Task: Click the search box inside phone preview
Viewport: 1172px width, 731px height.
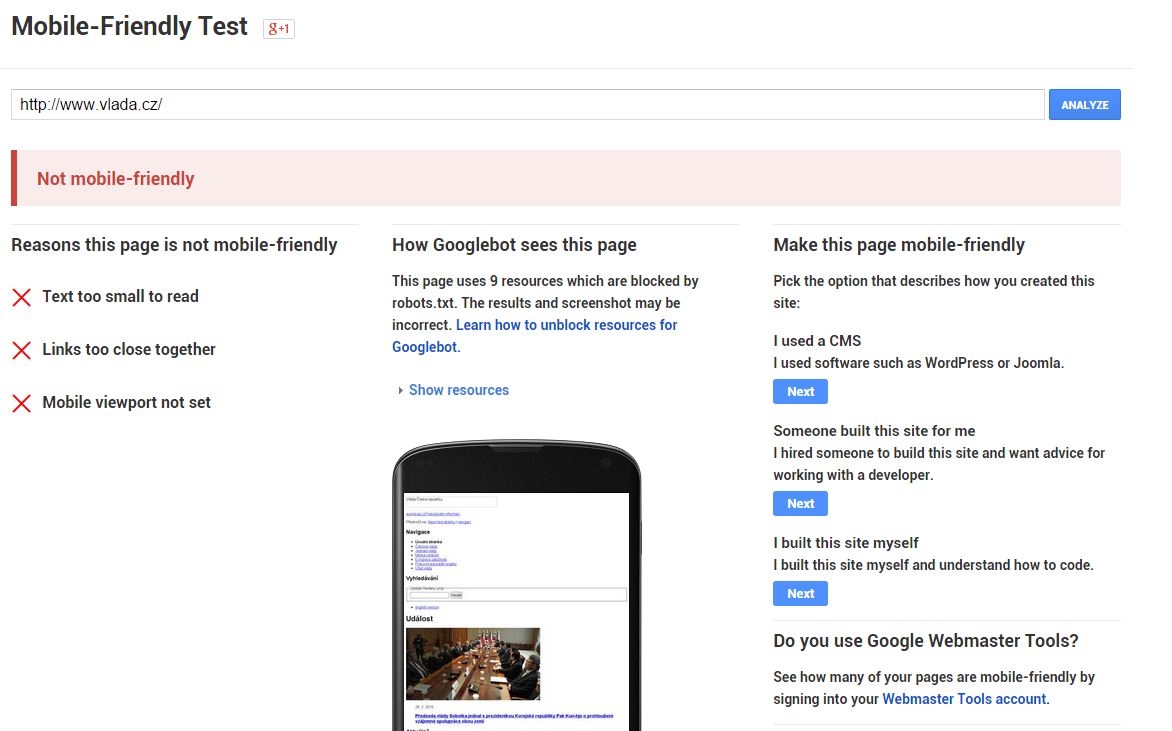Action: pos(429,595)
